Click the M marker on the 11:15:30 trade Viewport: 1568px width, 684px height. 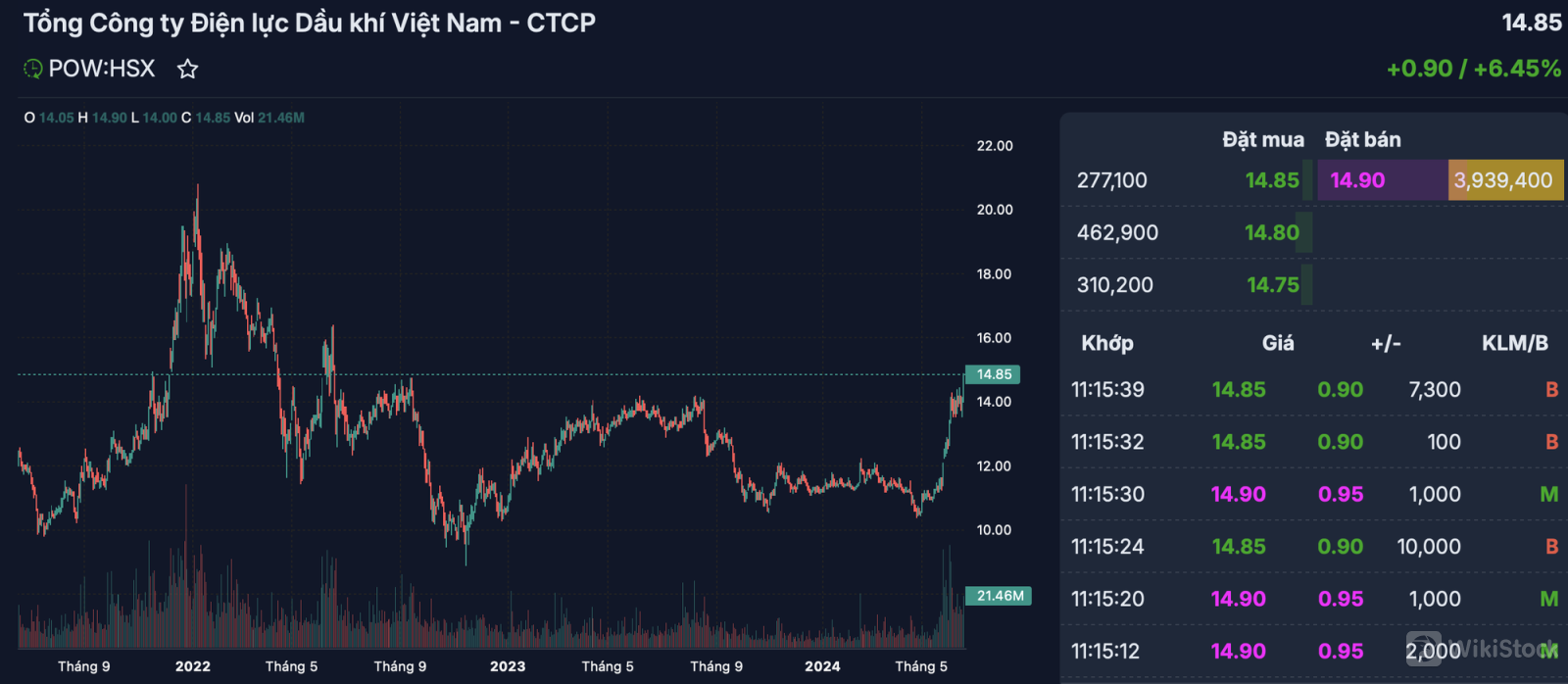click(1548, 495)
